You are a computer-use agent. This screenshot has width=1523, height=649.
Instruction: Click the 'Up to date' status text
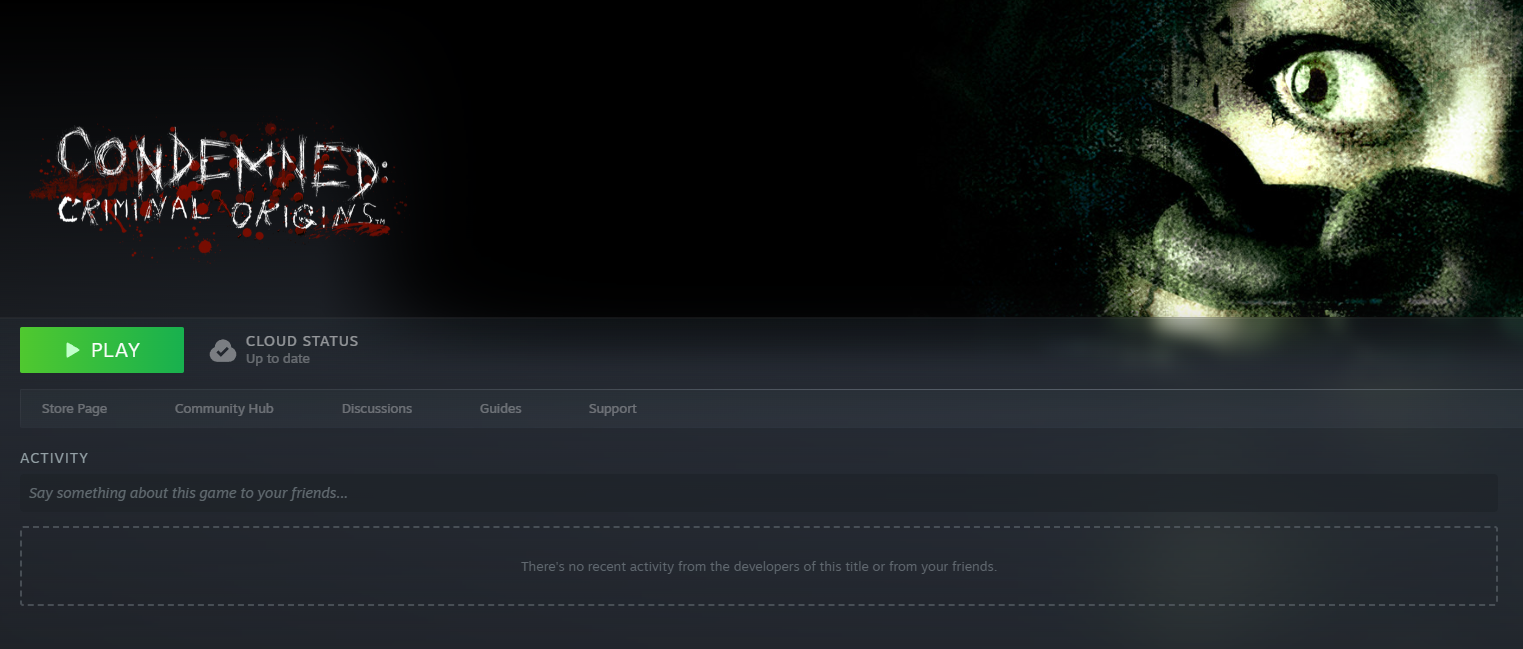(278, 359)
